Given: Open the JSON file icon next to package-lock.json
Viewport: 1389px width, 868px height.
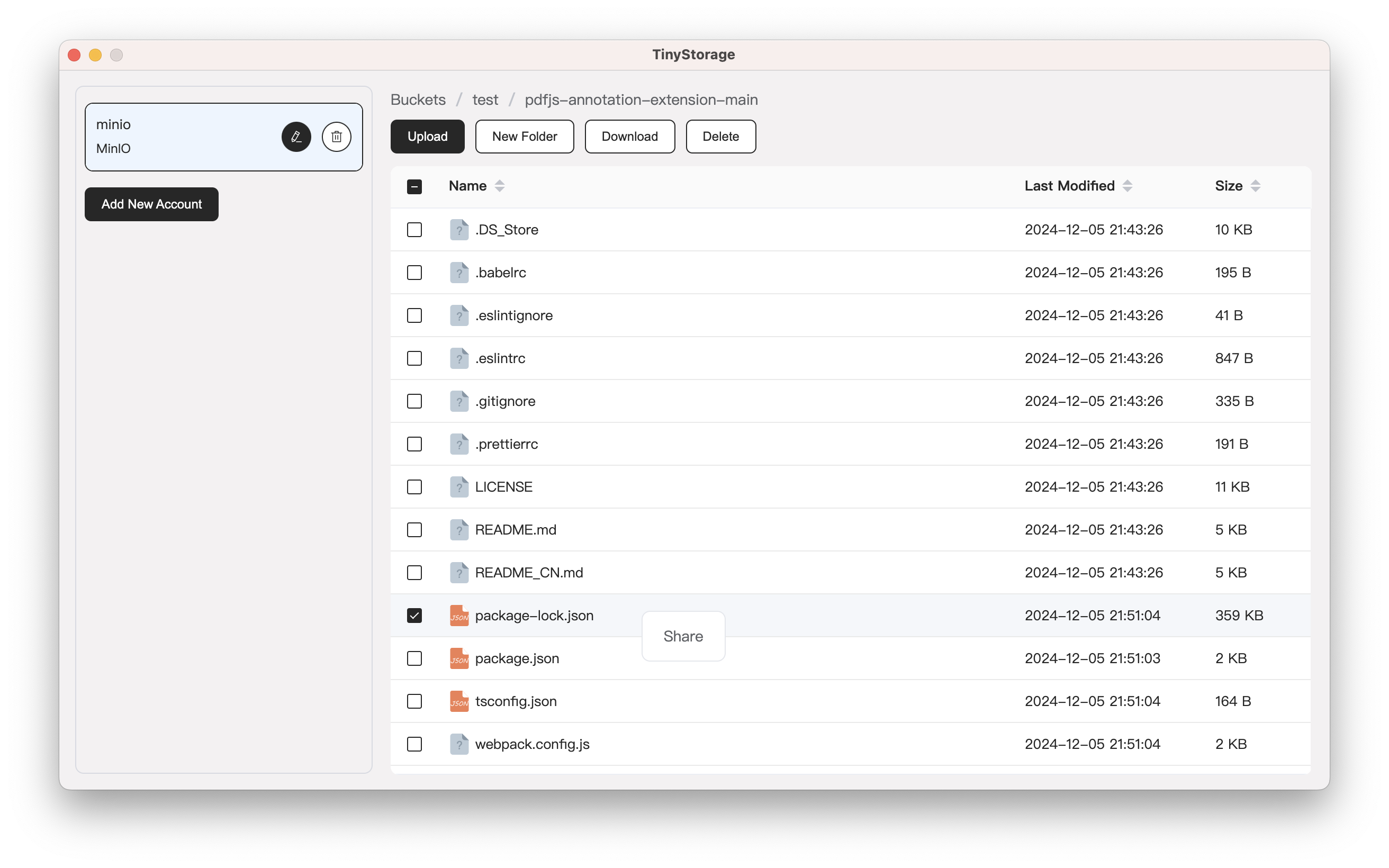Looking at the screenshot, I should 460,616.
